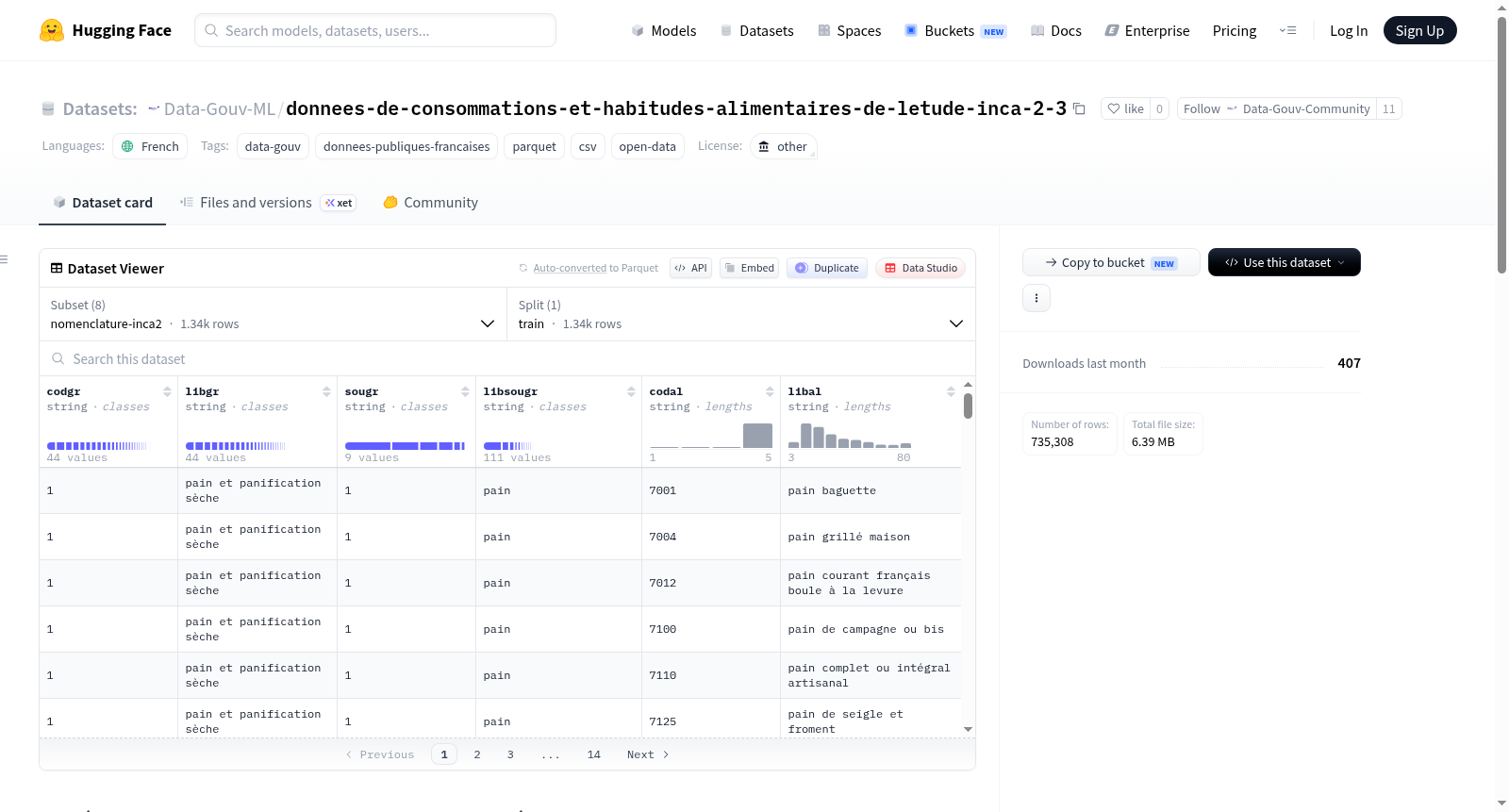Viewport: 1509px width, 812px height.
Task: Switch to the Community tab
Action: (x=431, y=203)
